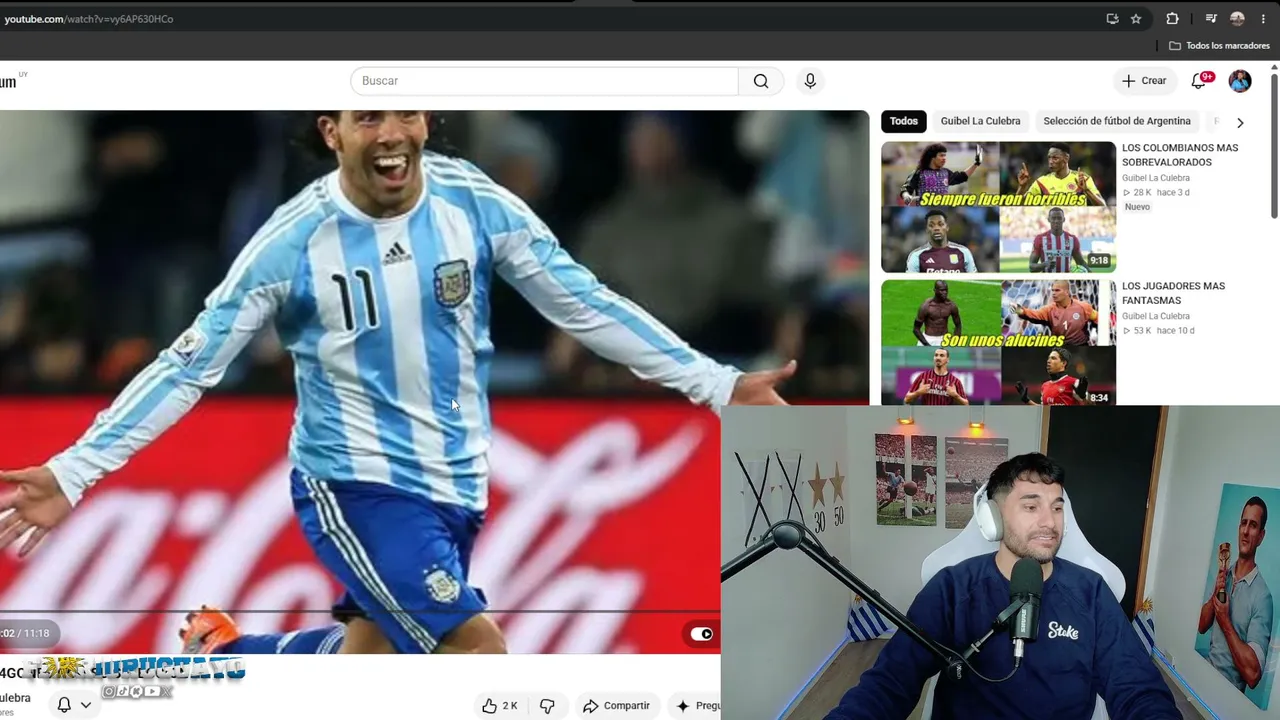This screenshot has width=1280, height=720.
Task: Click the Crear button
Action: (x=1143, y=81)
